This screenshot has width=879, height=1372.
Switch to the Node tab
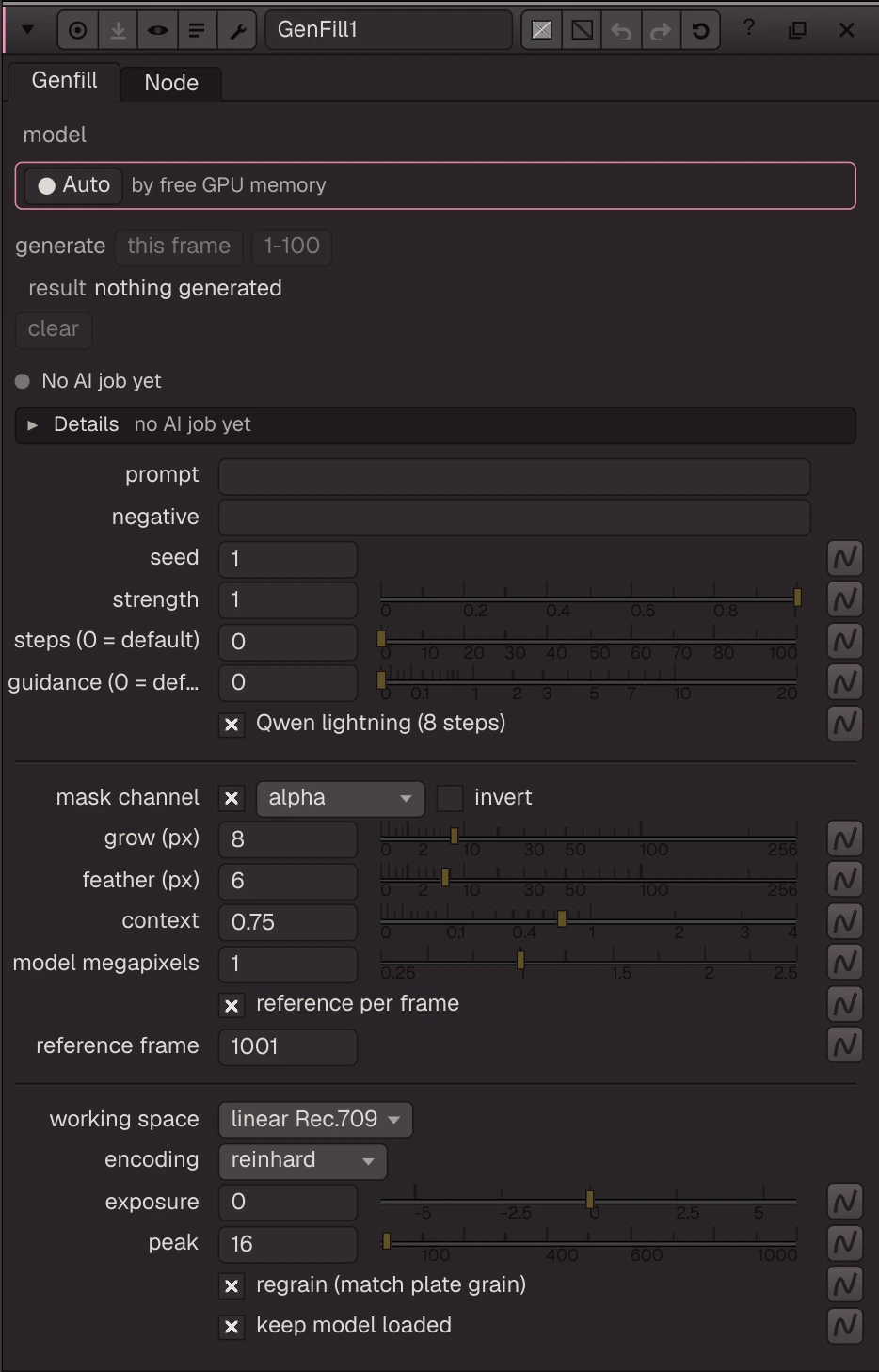pos(171,83)
